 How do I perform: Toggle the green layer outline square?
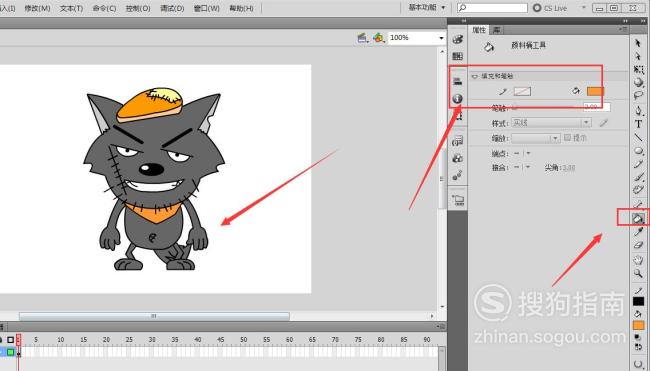10,352
